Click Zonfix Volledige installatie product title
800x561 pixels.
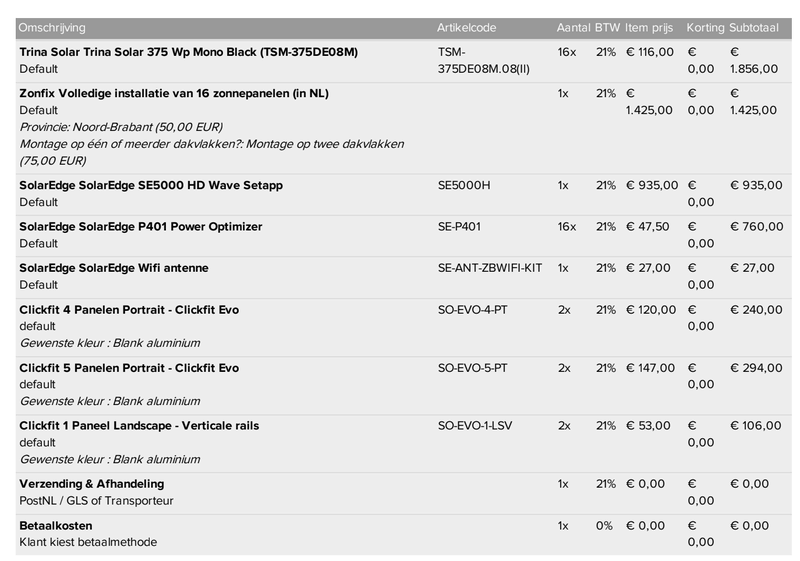coord(174,93)
